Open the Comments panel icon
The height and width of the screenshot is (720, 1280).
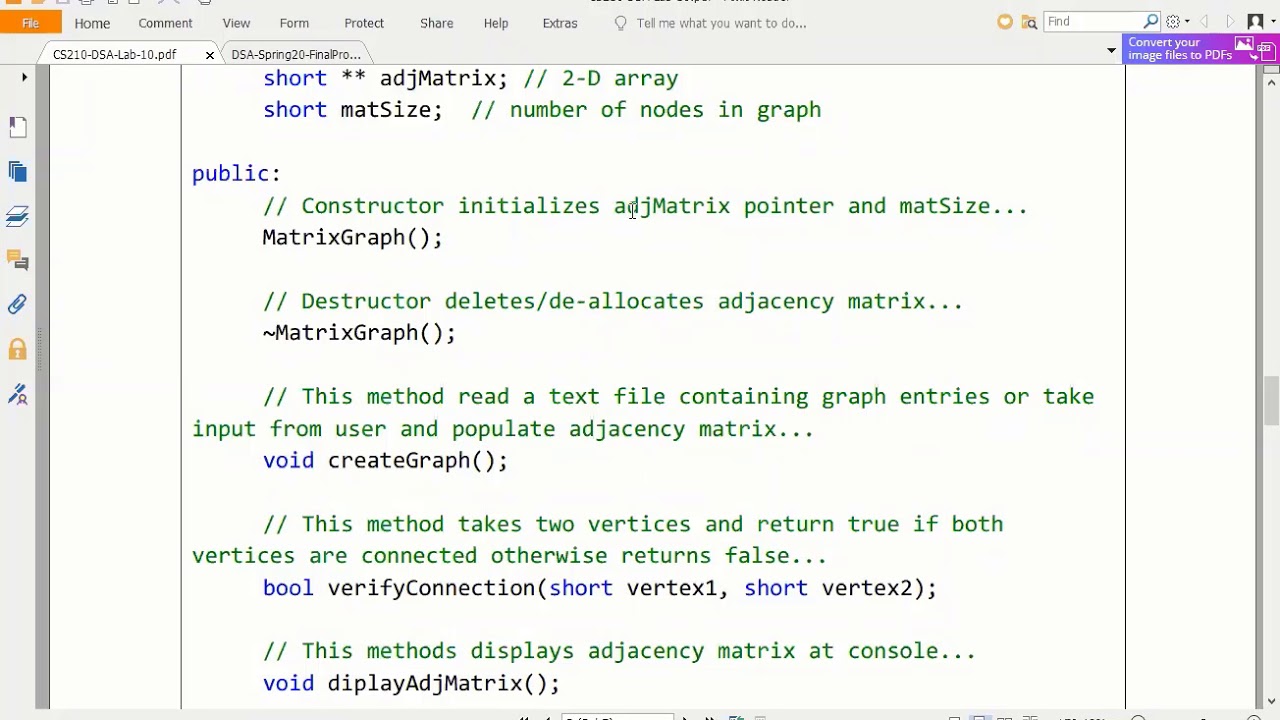17,261
